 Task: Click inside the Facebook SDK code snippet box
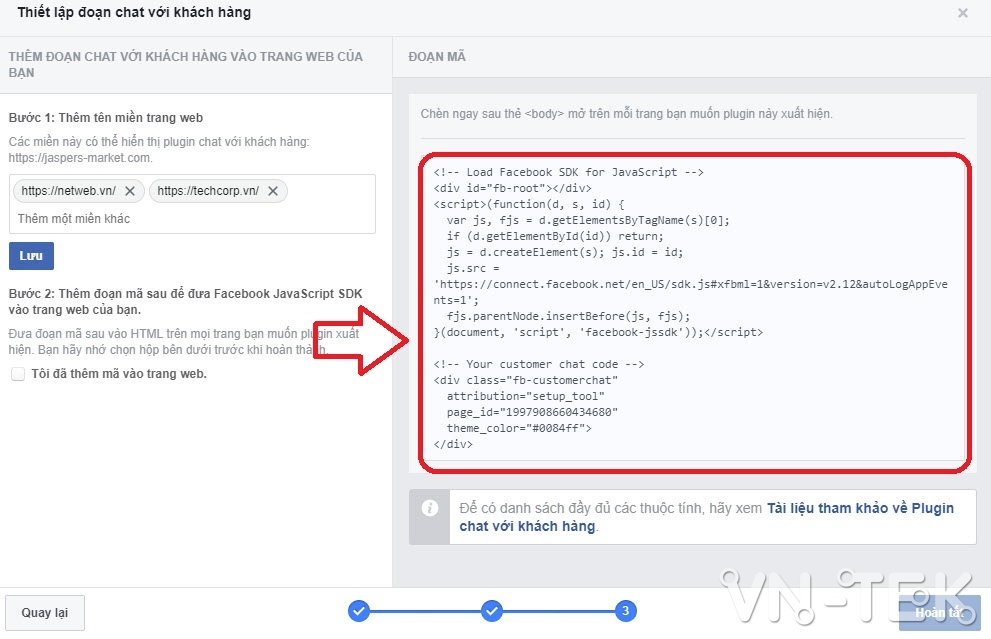pos(694,308)
